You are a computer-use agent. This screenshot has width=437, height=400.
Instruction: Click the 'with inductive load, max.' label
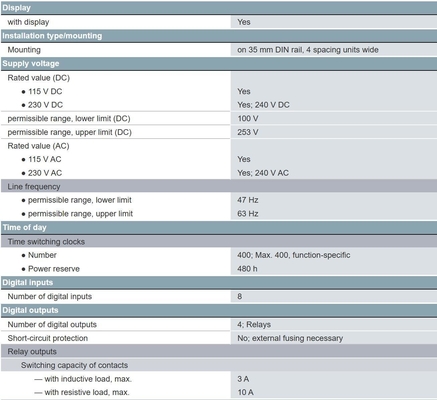click(88, 379)
